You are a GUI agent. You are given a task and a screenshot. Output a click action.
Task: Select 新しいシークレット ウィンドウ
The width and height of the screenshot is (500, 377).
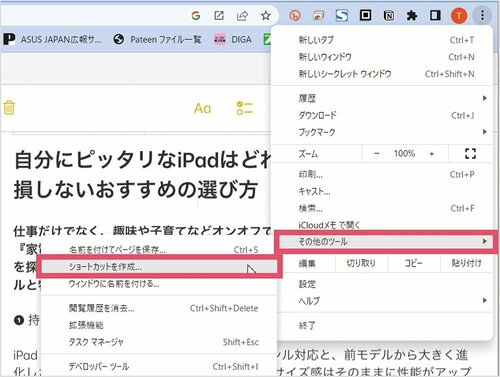382,74
